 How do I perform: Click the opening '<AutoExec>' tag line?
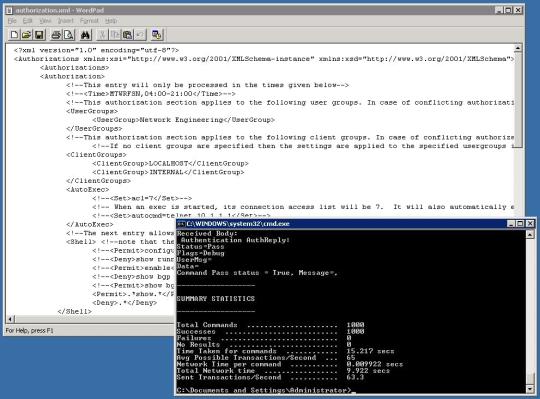click(x=87, y=190)
